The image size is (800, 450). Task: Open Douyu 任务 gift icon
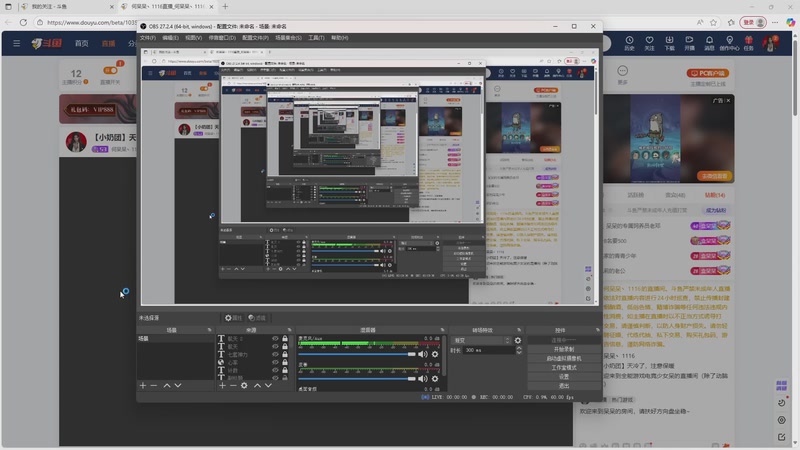point(748,43)
